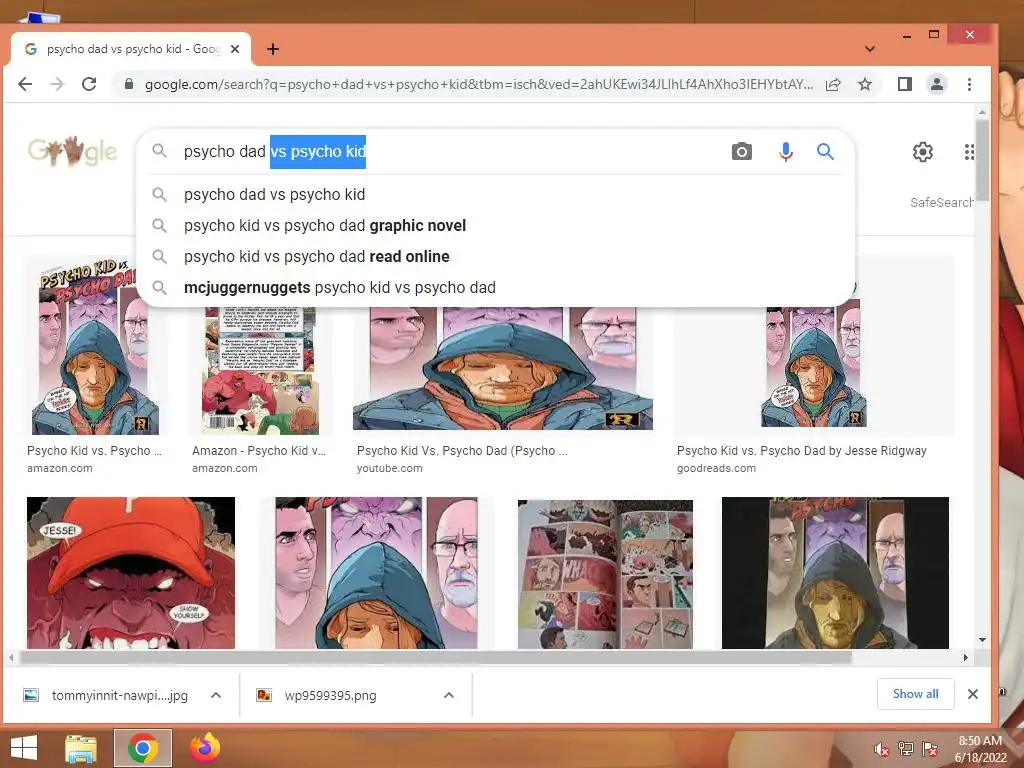Viewport: 1024px width, 768px height.
Task: Open Firefox from the taskbar
Action: point(205,748)
